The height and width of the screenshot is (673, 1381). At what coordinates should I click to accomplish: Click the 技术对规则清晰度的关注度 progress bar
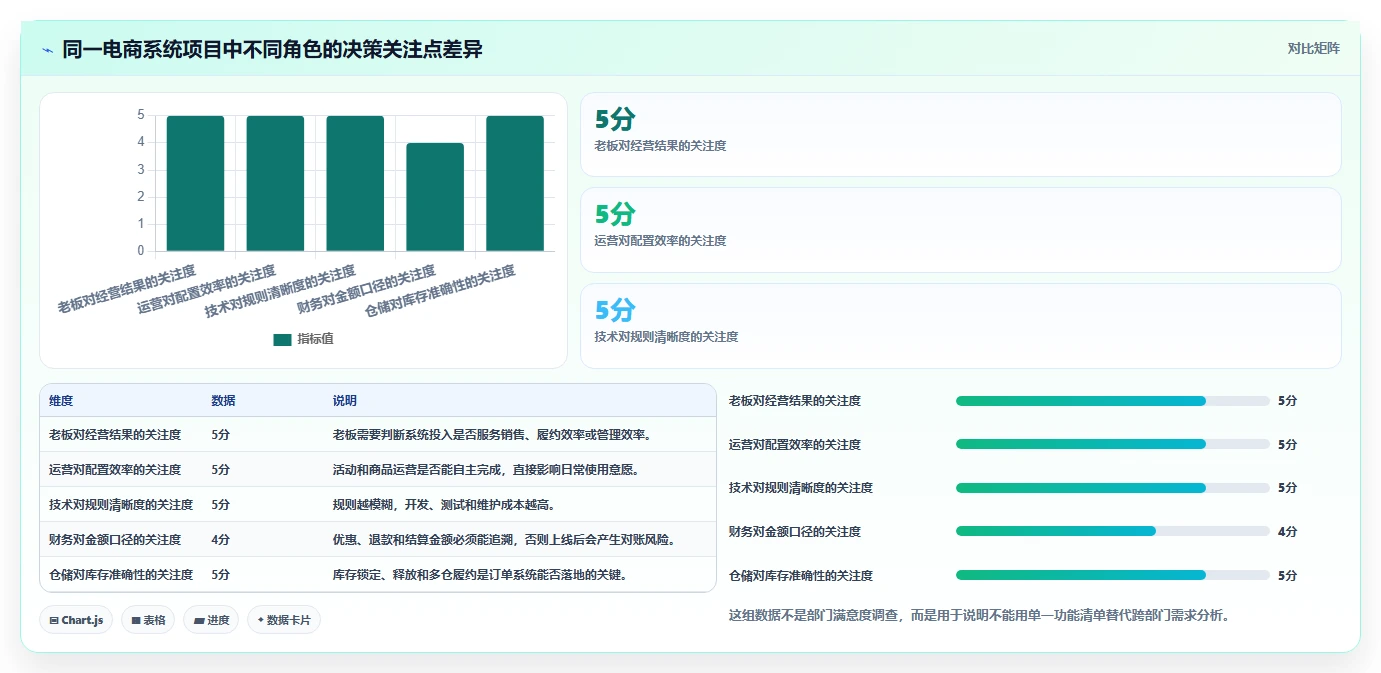click(1112, 488)
